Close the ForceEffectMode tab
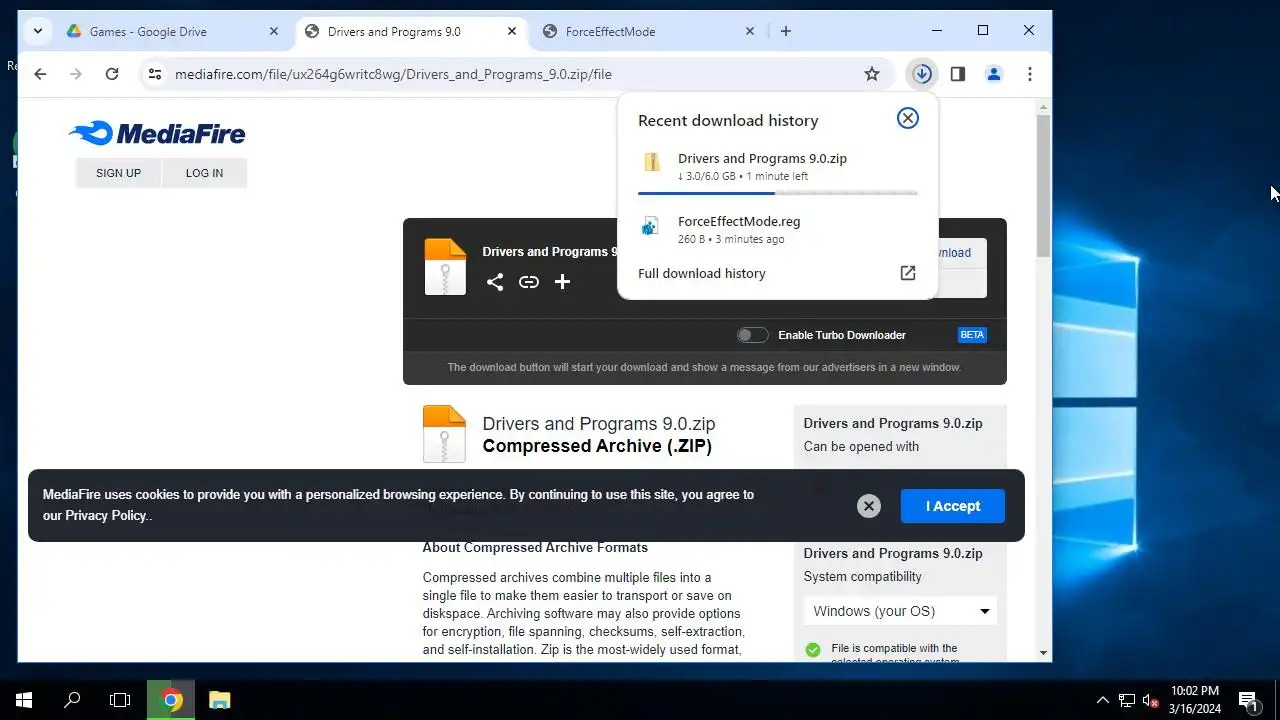 750,32
